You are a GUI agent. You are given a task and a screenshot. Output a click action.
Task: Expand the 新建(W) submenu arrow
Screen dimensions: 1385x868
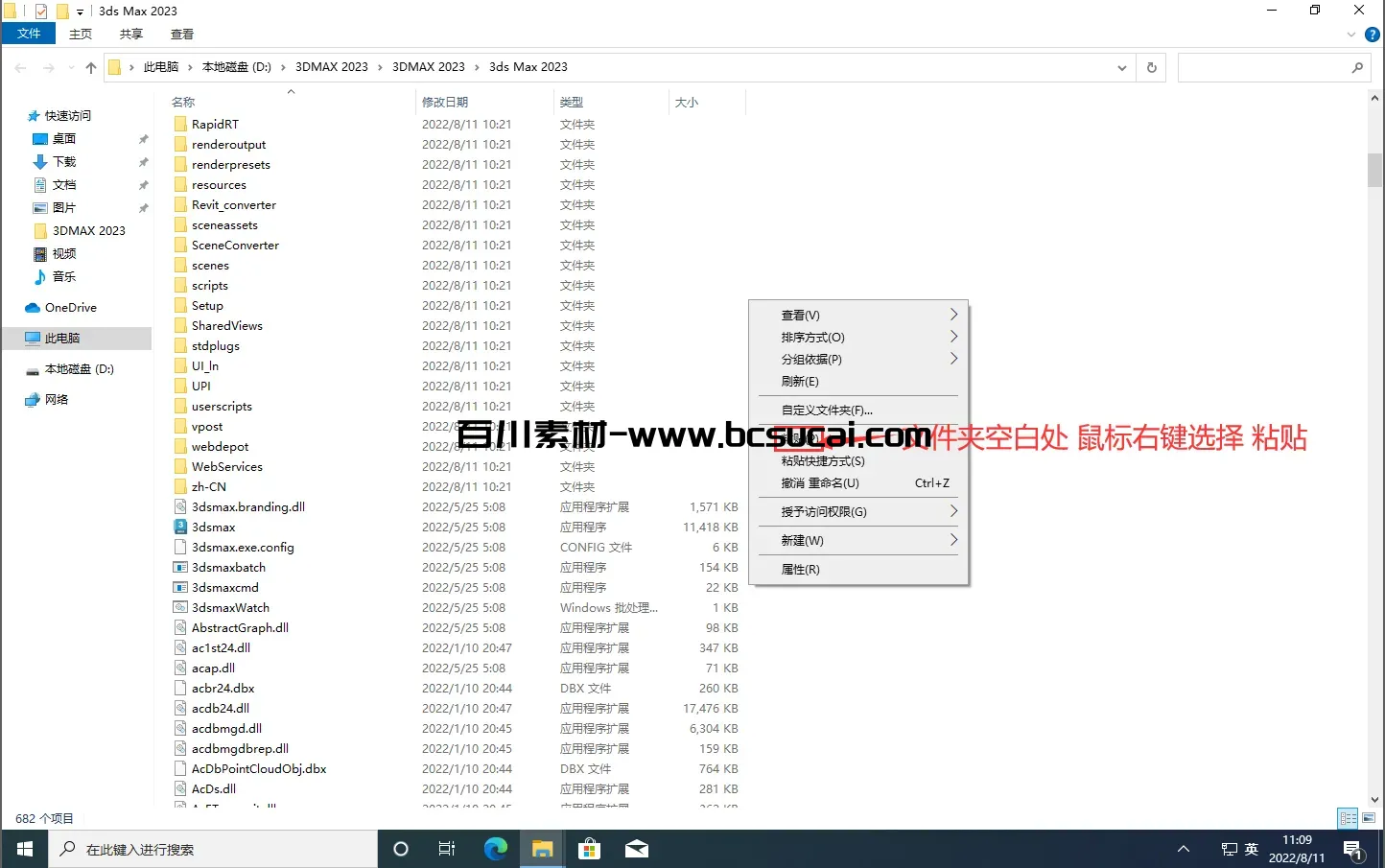click(x=953, y=540)
